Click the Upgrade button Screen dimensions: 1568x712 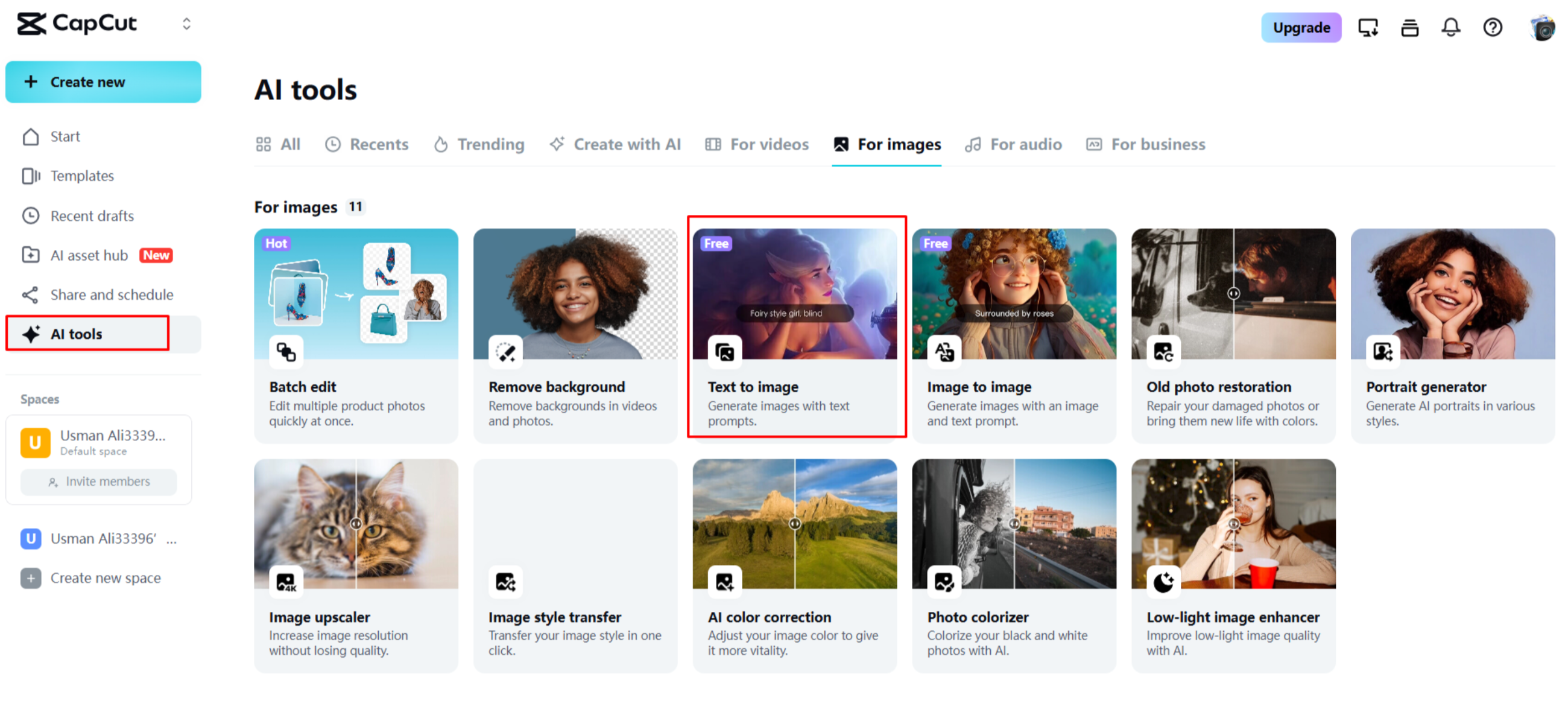coord(1301,27)
